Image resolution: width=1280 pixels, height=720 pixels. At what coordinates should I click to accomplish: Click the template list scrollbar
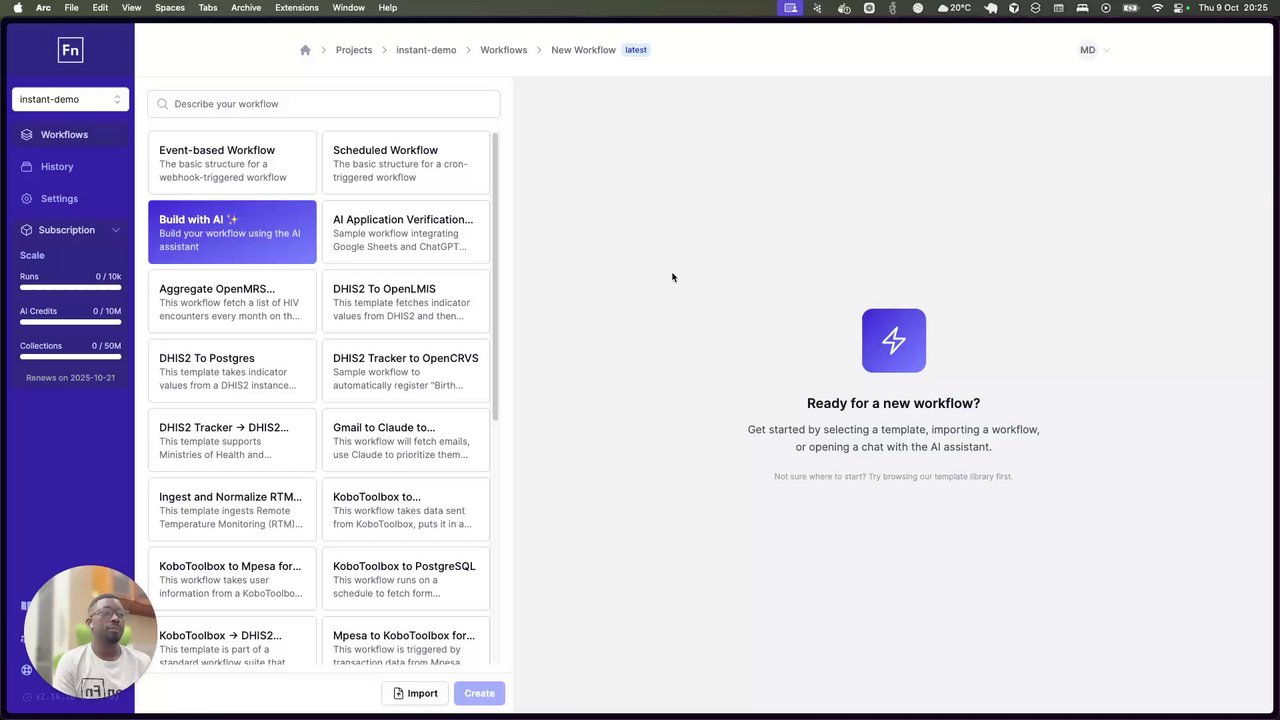point(494,276)
